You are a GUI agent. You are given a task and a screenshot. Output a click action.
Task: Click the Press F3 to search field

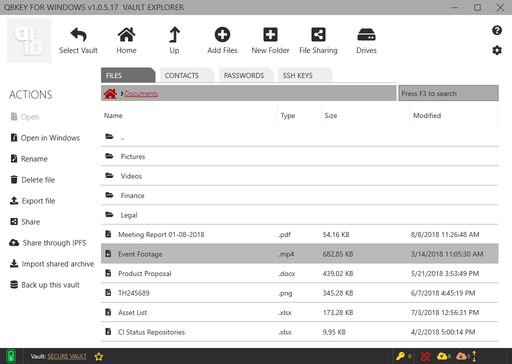pyautogui.click(x=448, y=93)
